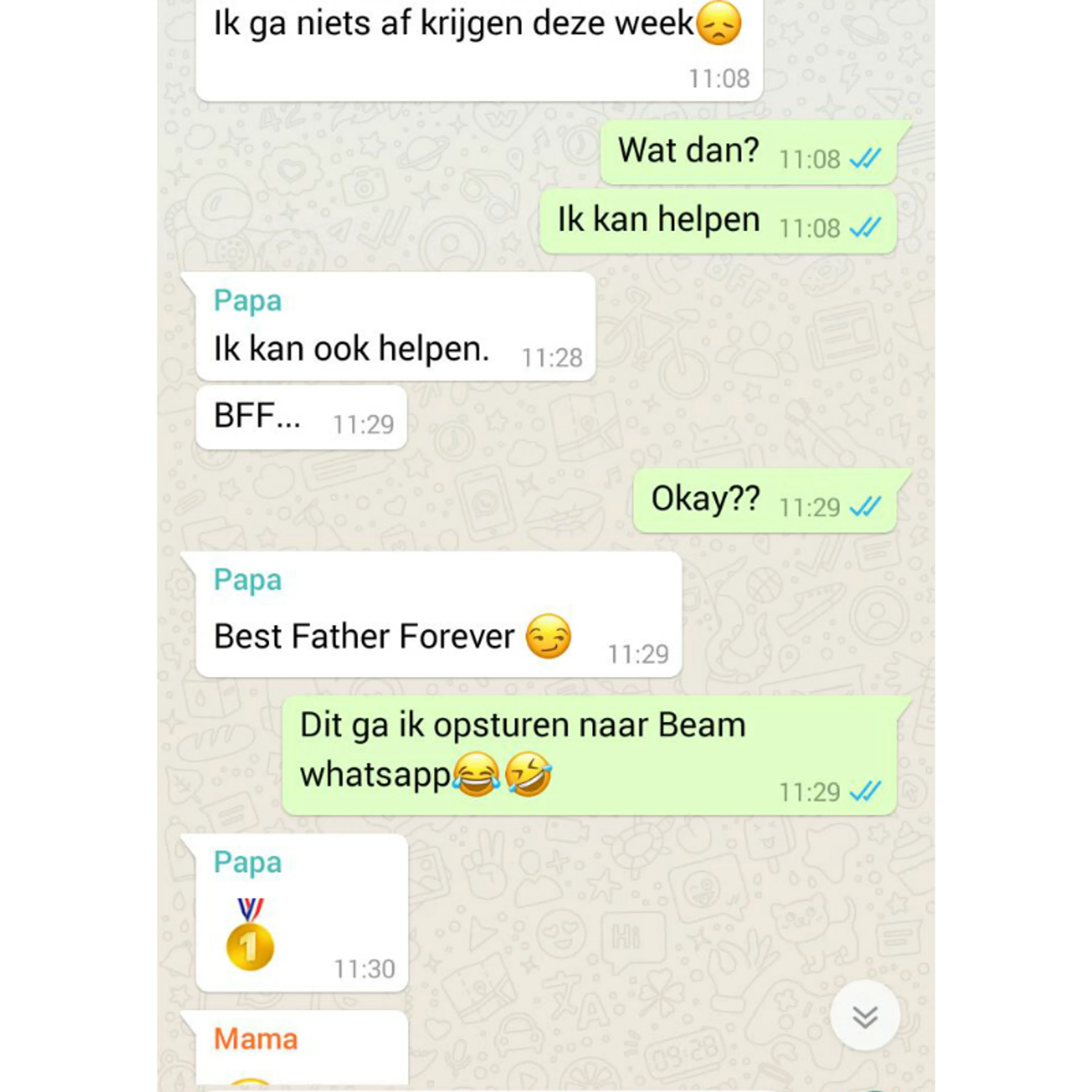Tap the rolling-laughing emoji in green message
Screen dimensions: 1092x1092
[x=528, y=774]
